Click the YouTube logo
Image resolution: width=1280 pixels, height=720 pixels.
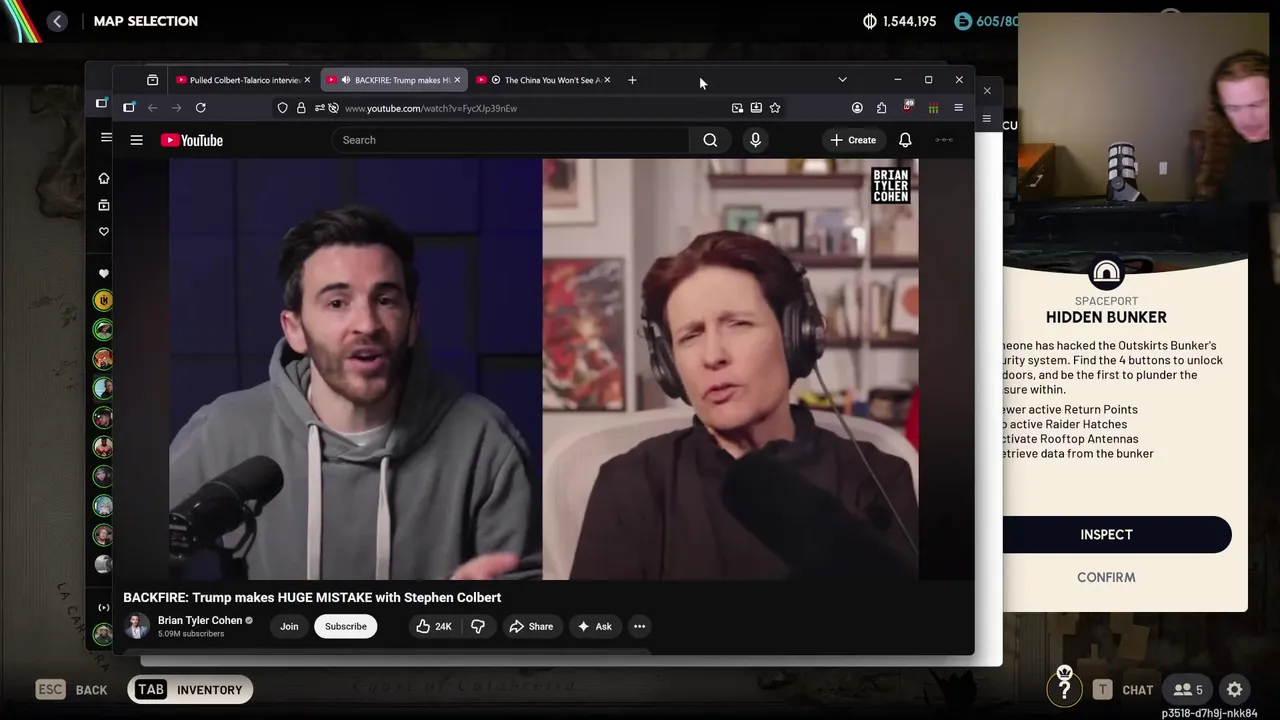pyautogui.click(x=192, y=140)
